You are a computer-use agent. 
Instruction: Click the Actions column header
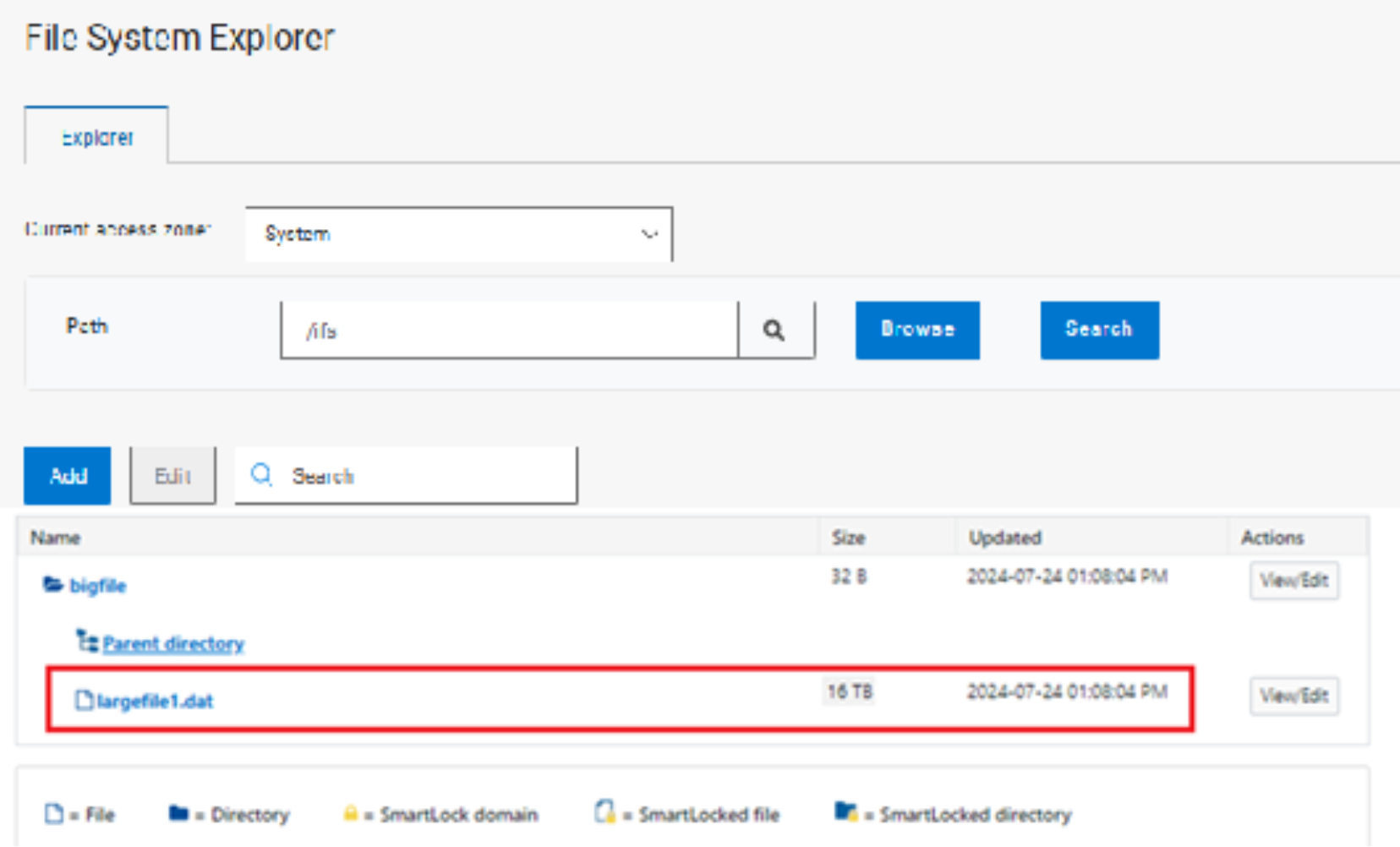(1272, 538)
